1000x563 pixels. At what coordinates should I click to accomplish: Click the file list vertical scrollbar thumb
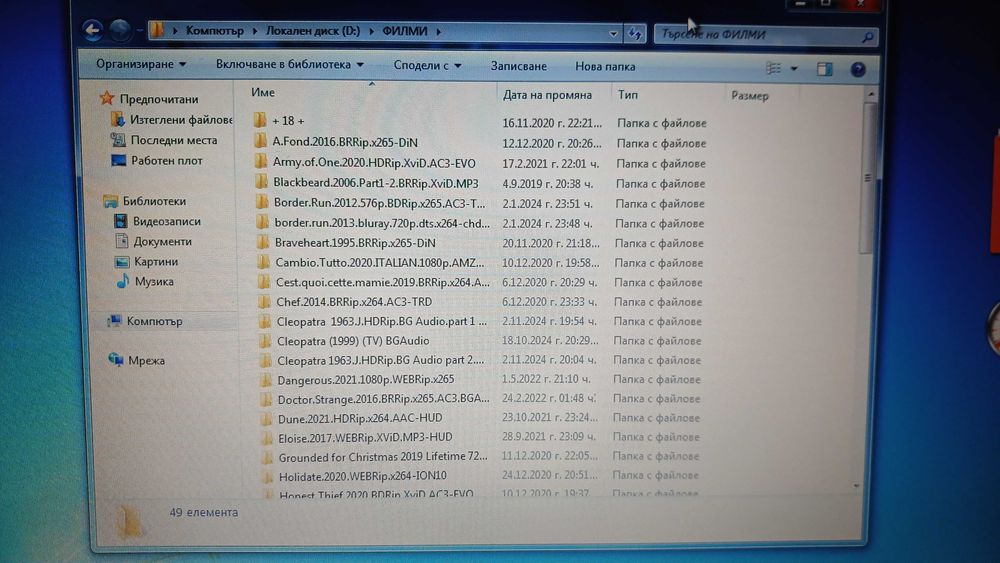[867, 177]
